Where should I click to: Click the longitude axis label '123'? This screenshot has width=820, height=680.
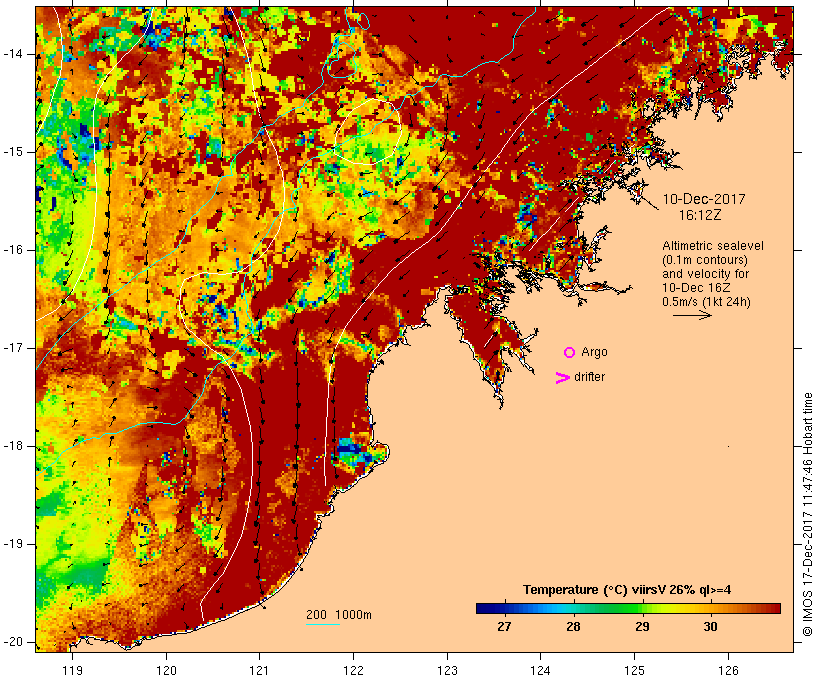[x=447, y=670]
